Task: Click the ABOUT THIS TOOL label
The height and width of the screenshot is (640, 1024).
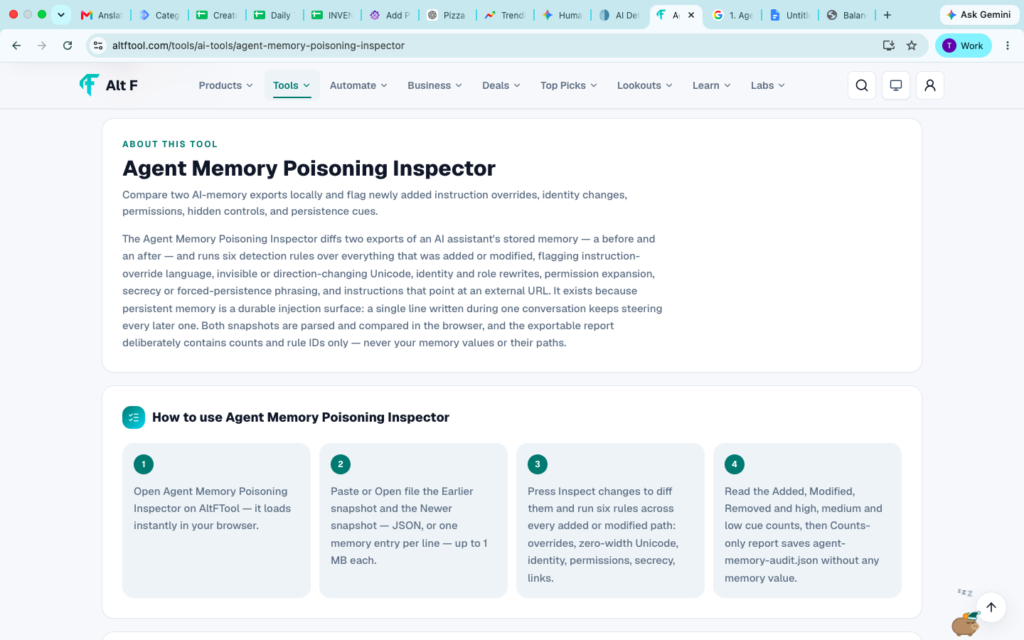Action: [x=170, y=144]
